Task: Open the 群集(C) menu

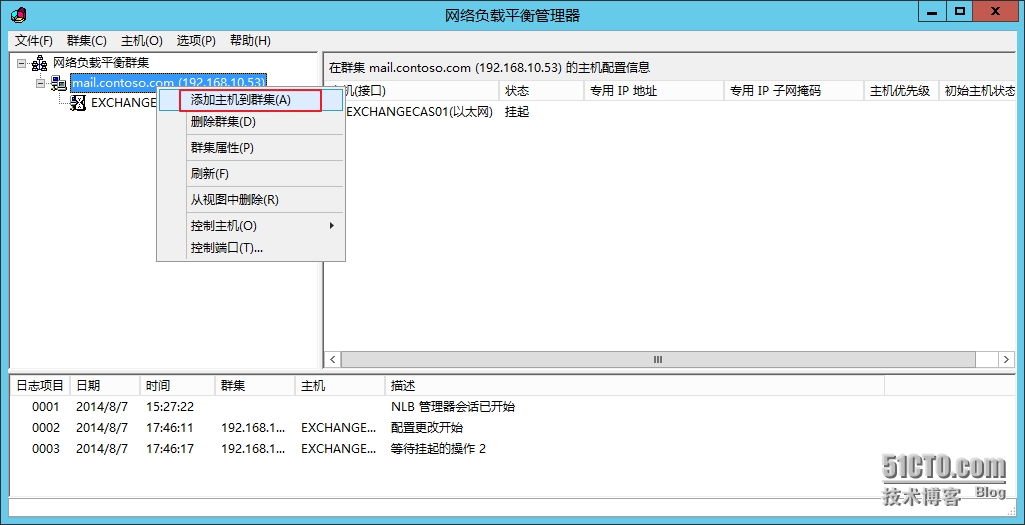Action: click(x=86, y=41)
